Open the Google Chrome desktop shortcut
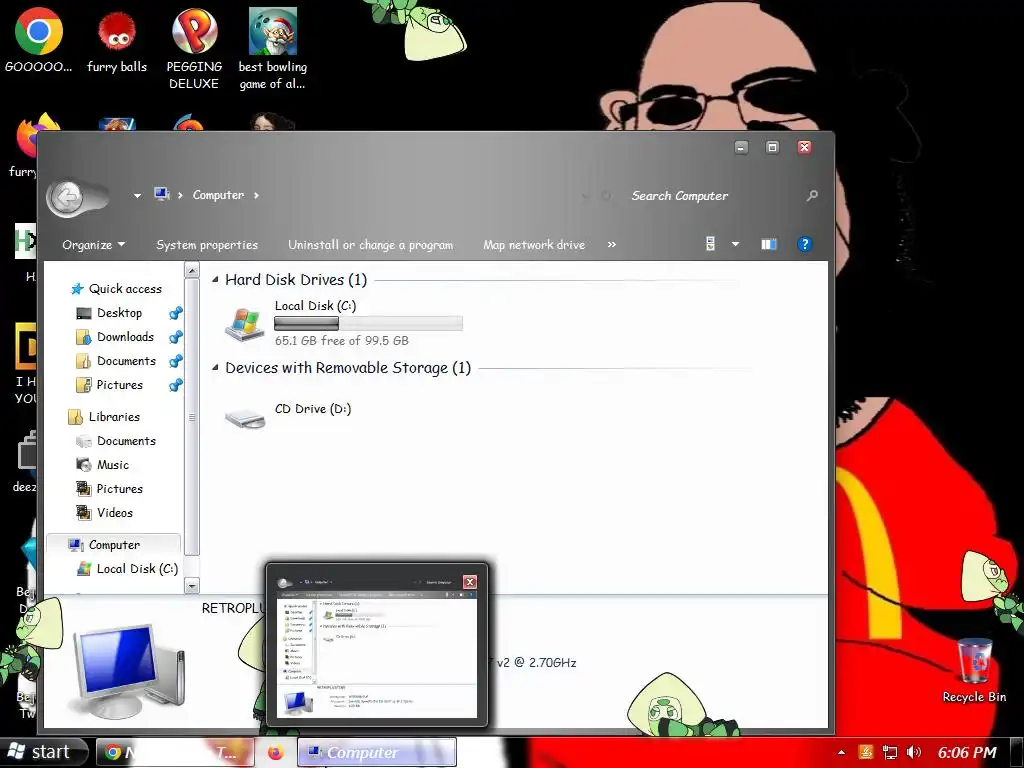 (39, 40)
